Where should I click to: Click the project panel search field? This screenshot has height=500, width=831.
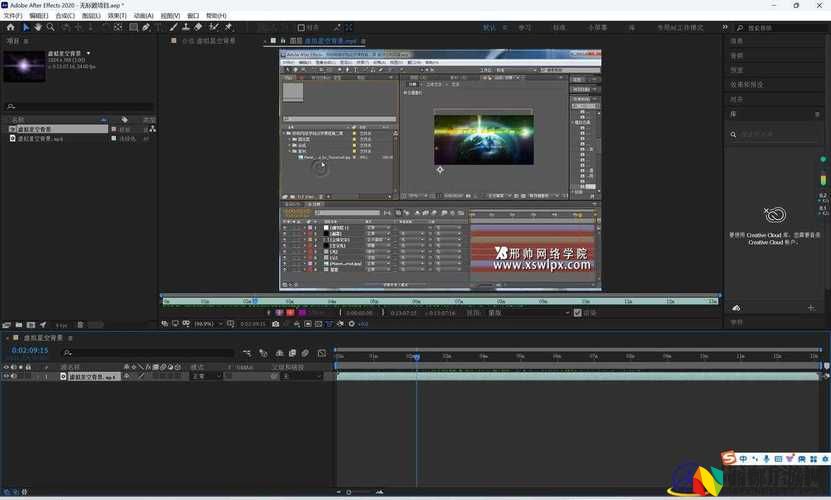click(x=79, y=107)
